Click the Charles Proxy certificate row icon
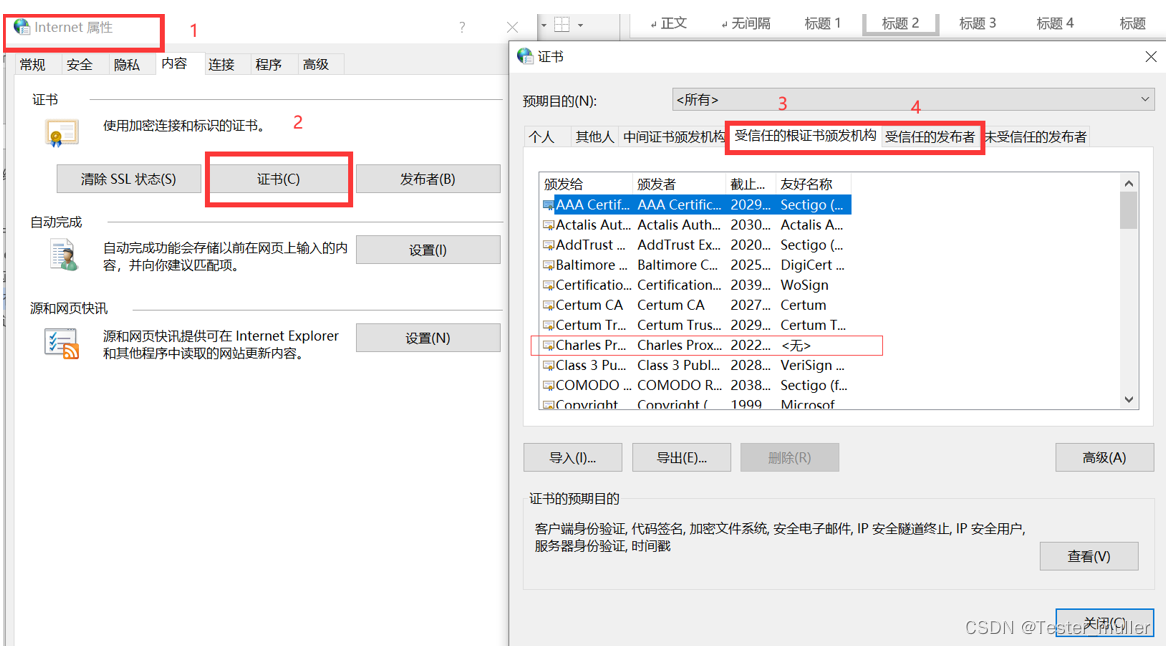This screenshot has width=1166, height=646. tap(548, 346)
